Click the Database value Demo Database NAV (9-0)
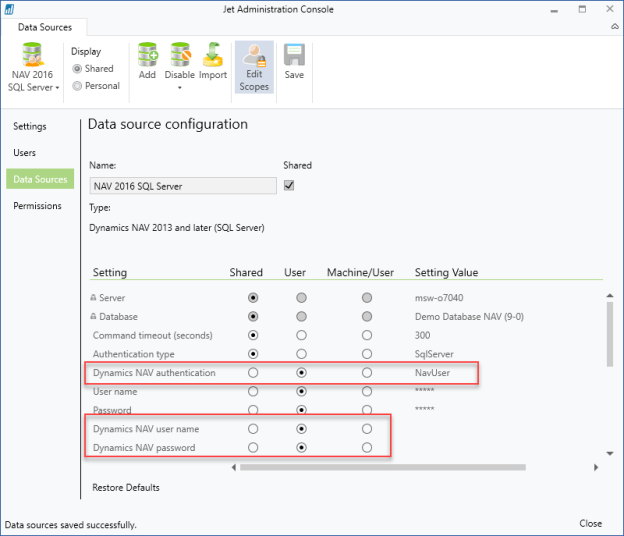The width and height of the screenshot is (624, 536). [469, 317]
